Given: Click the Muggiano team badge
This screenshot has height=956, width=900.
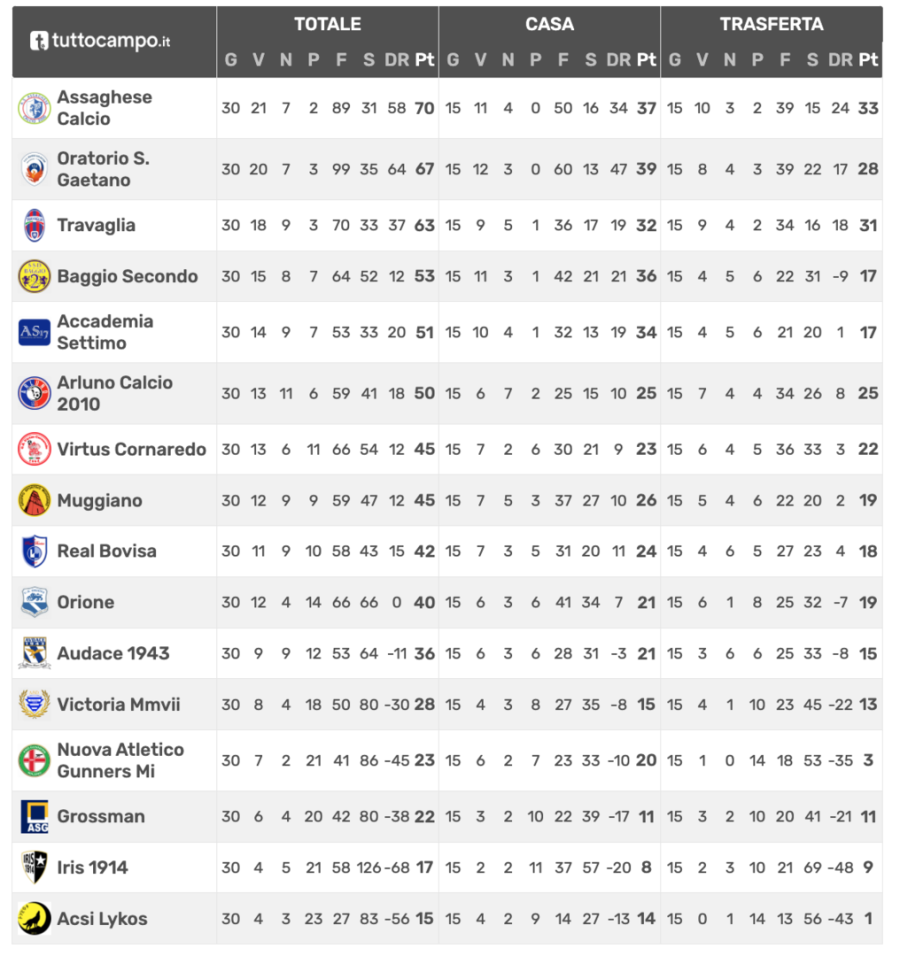Looking at the screenshot, I should [34, 501].
